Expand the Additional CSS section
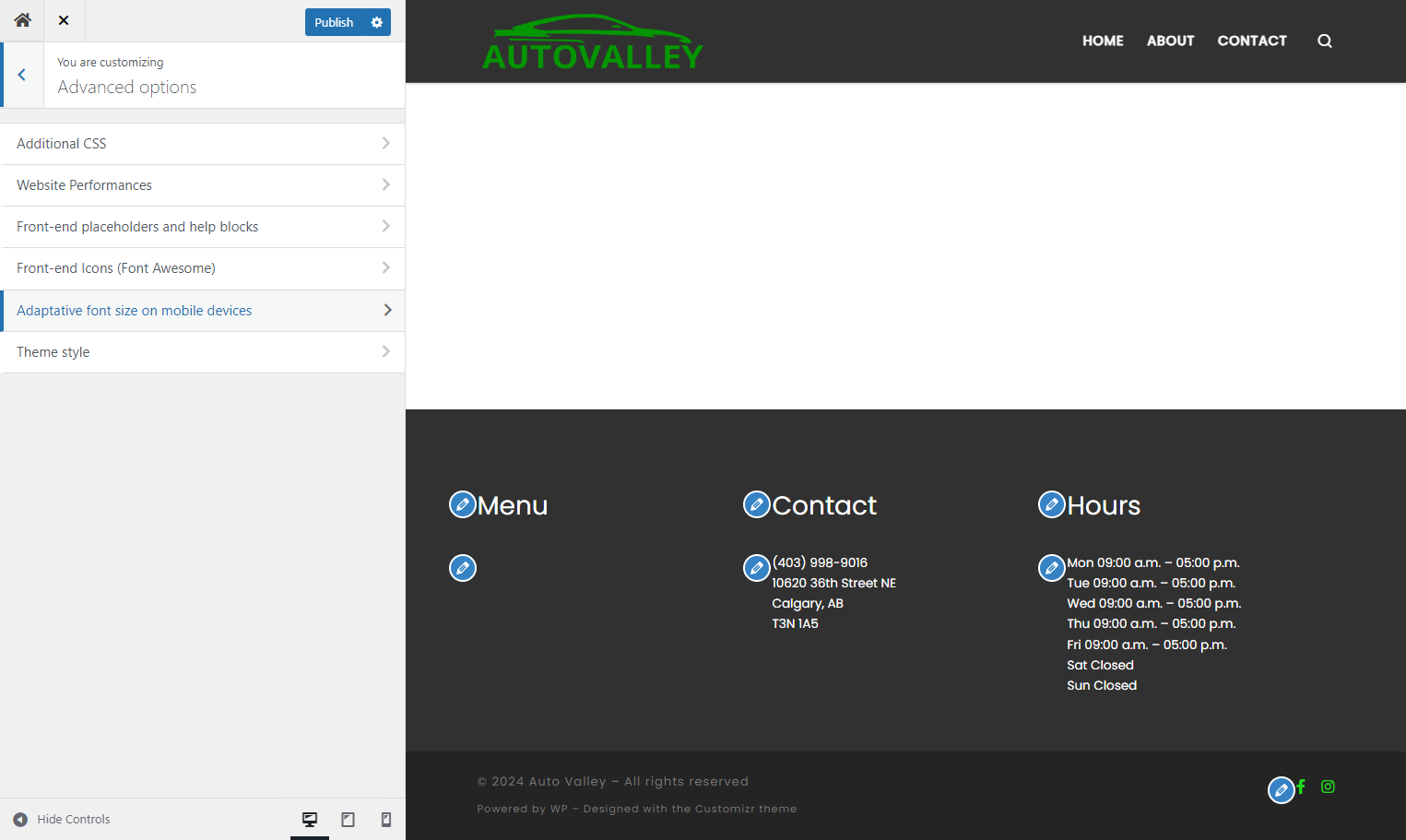Image resolution: width=1406 pixels, height=840 pixels. point(203,144)
